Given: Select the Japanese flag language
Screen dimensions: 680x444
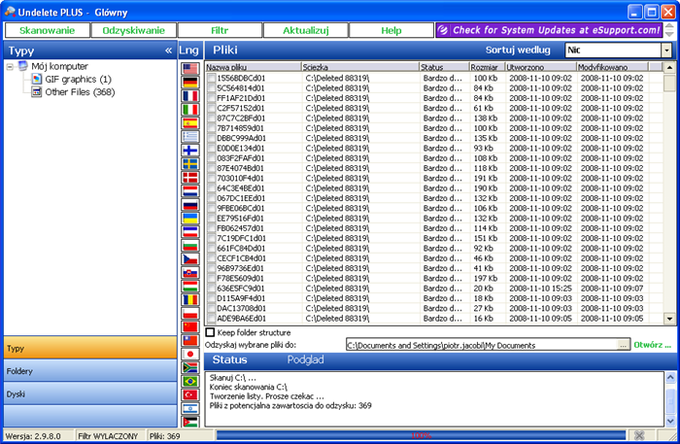Looking at the screenshot, I should [x=190, y=354].
